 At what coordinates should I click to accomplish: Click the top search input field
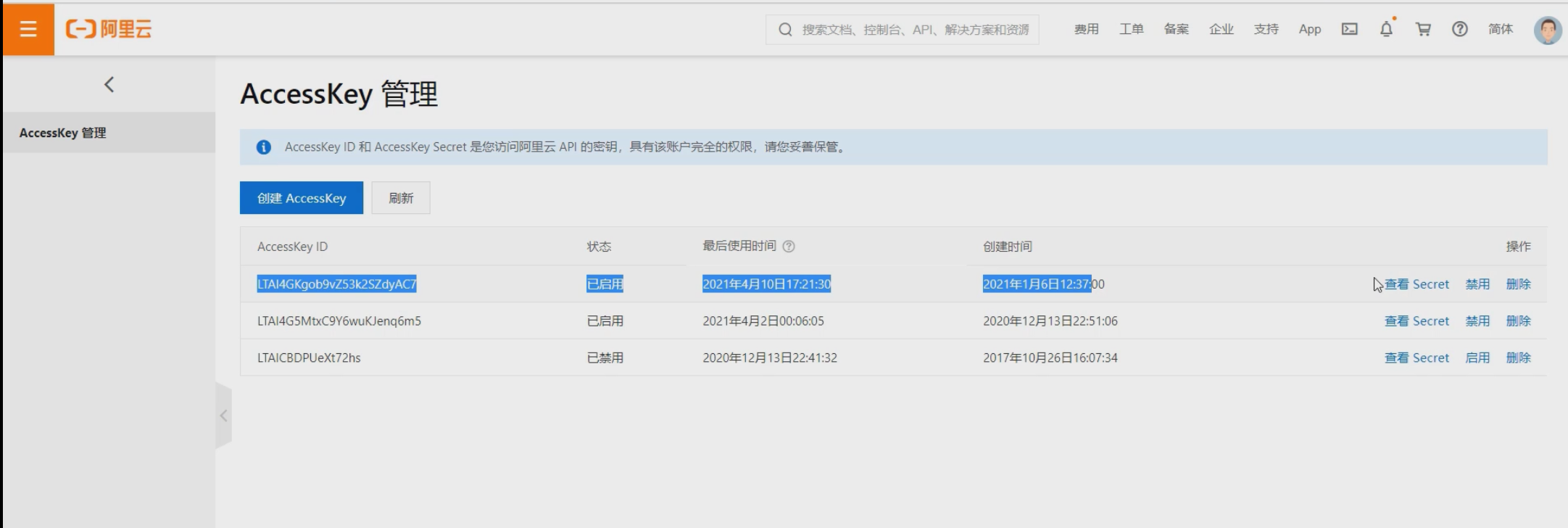pos(913,30)
